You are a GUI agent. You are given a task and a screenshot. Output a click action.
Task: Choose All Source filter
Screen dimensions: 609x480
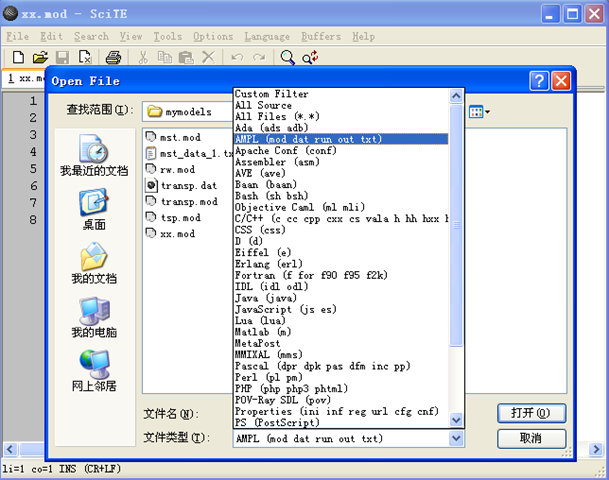[x=341, y=105]
